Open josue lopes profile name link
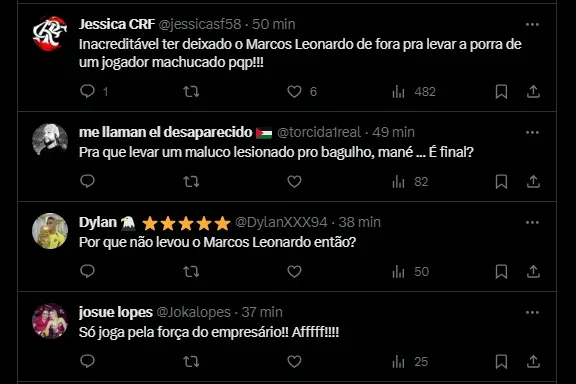Viewport: 576px width, 384px height. (x=116, y=312)
